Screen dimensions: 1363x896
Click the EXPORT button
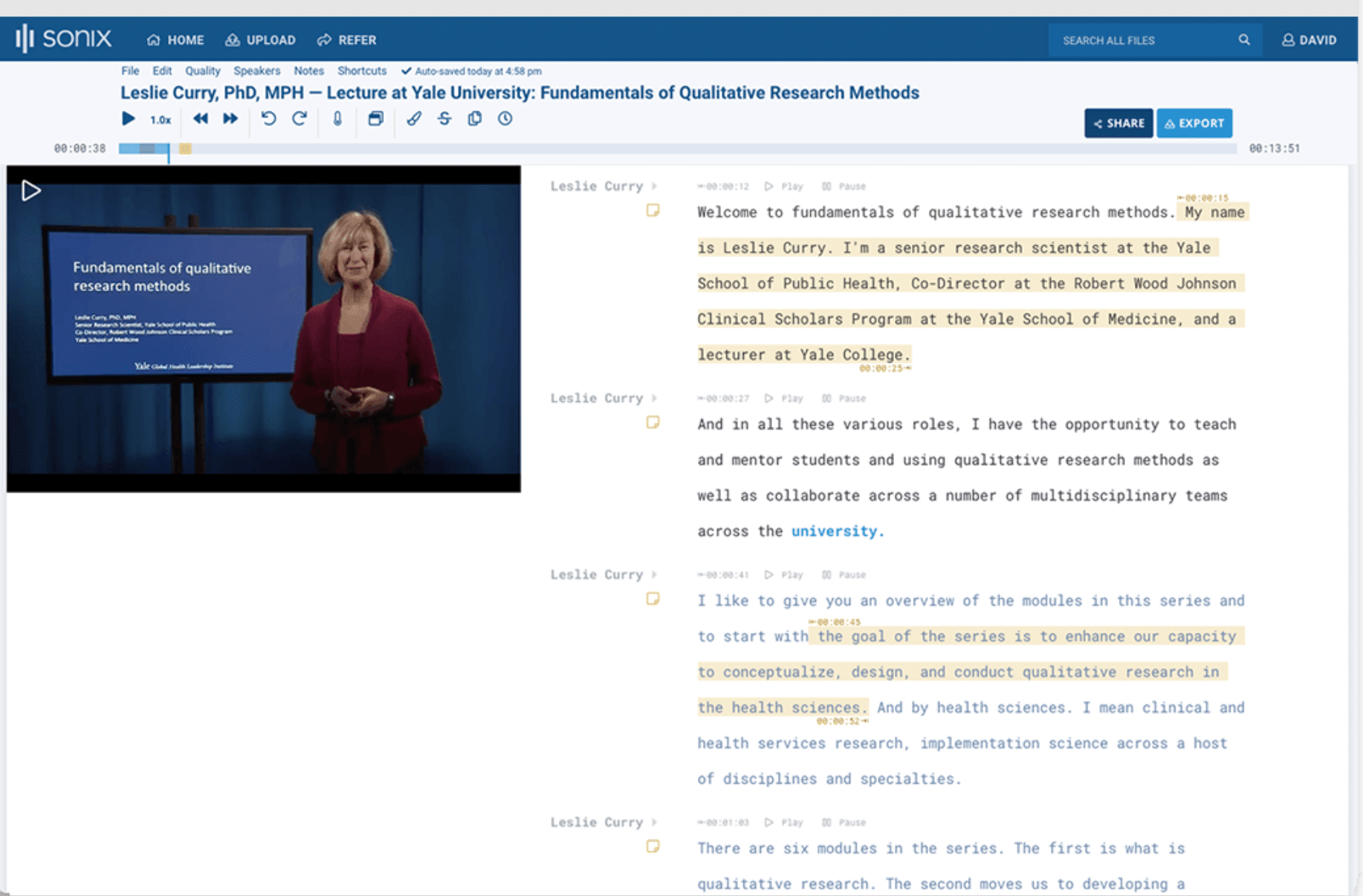pyautogui.click(x=1194, y=123)
